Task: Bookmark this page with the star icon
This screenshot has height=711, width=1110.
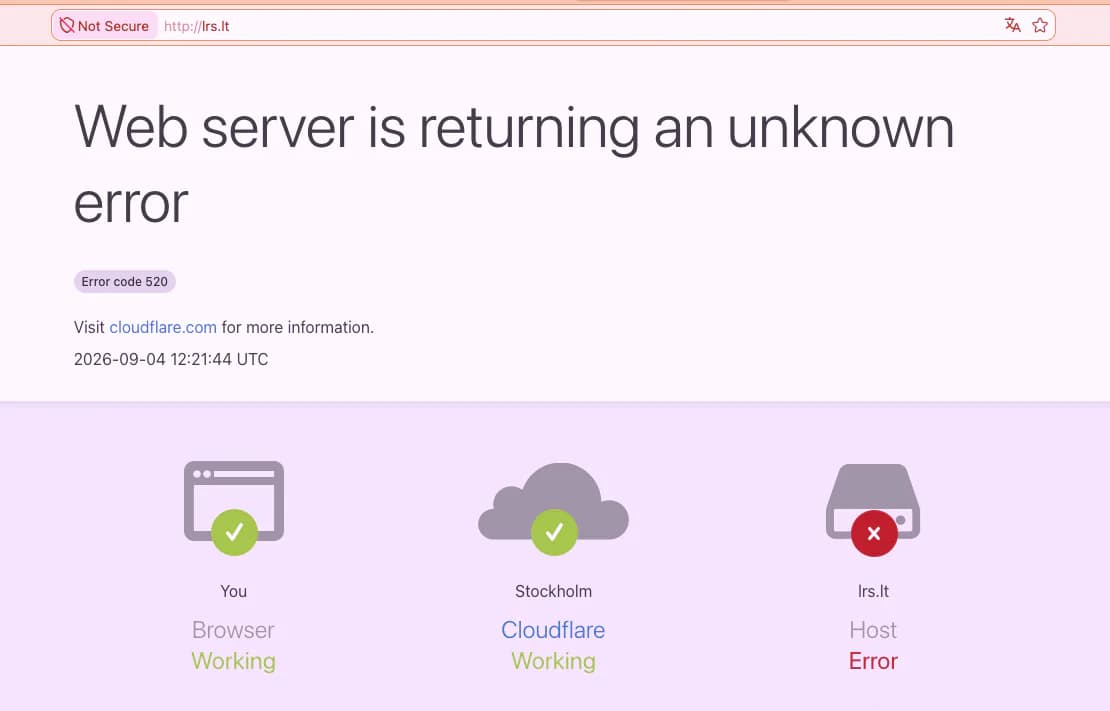Action: coord(1039,25)
